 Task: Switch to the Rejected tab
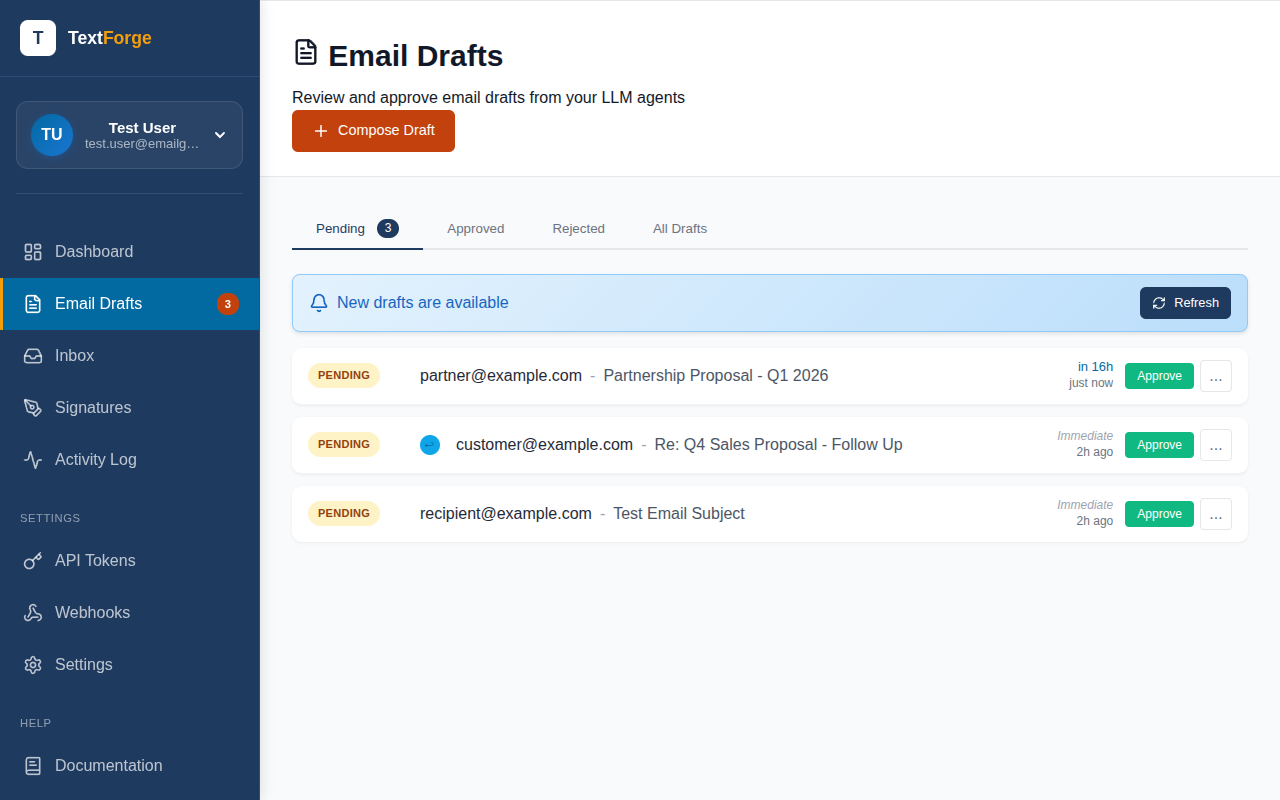point(579,229)
